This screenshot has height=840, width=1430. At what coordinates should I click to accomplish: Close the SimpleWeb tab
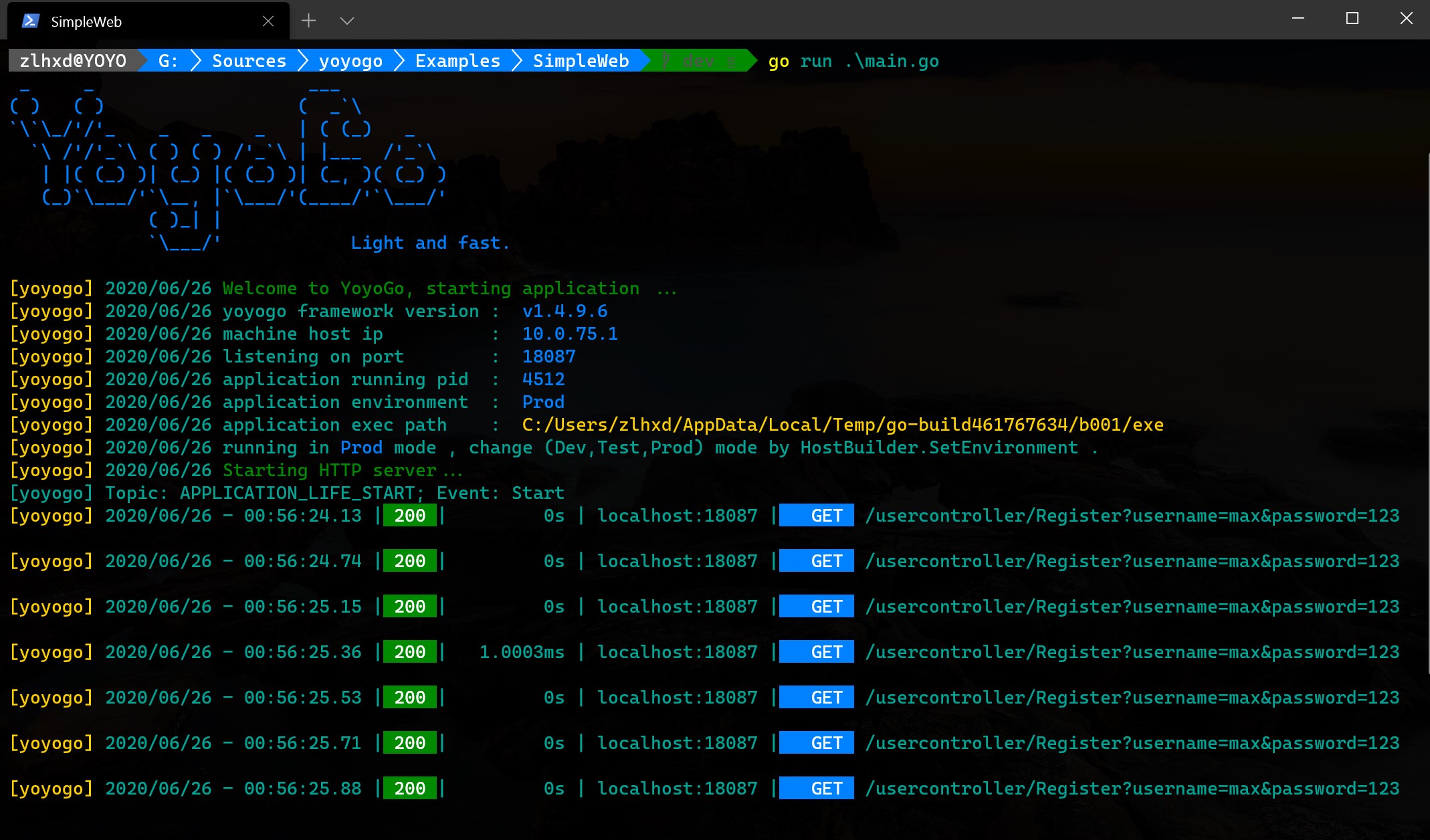pos(268,21)
